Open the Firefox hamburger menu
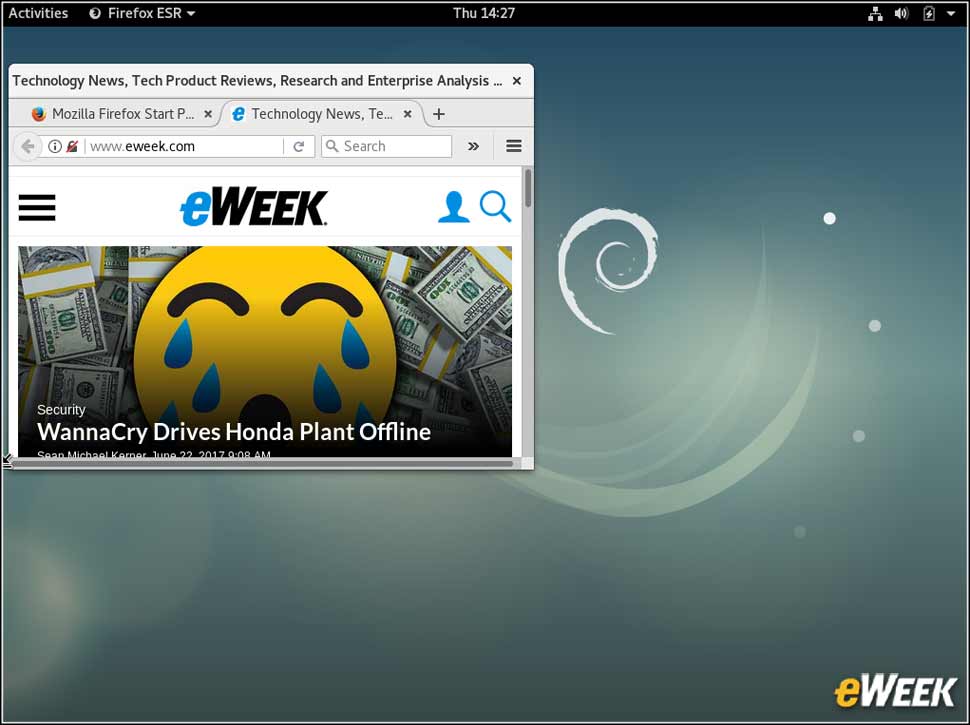970x725 pixels. pyautogui.click(x=513, y=147)
